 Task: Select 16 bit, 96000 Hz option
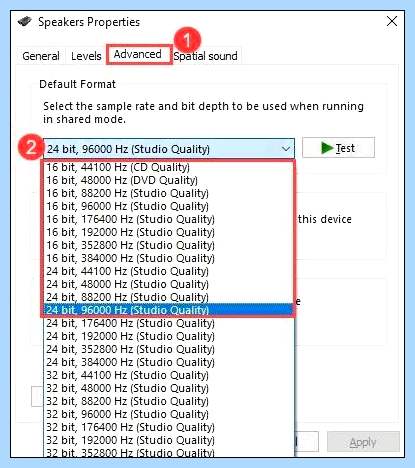(x=169, y=206)
